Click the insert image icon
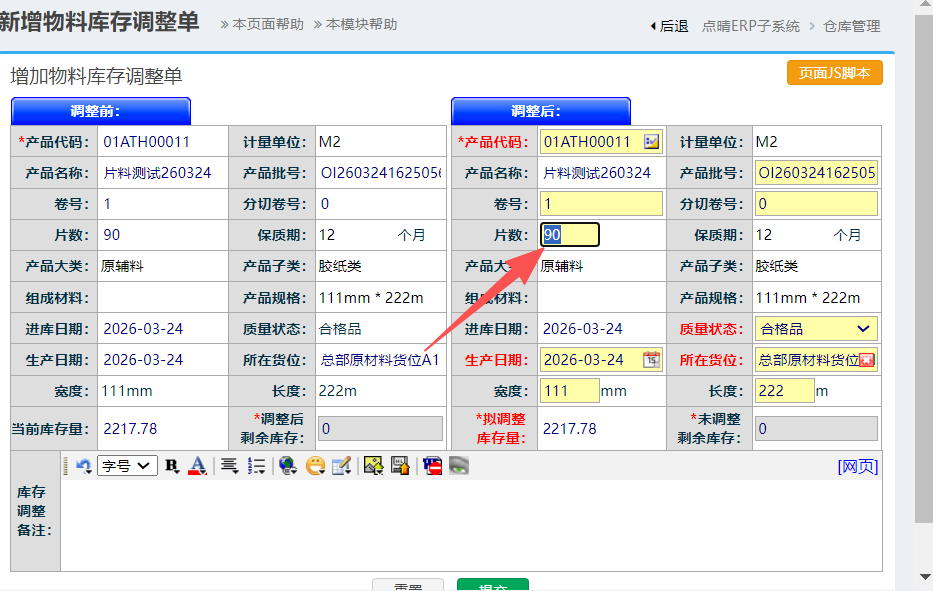This screenshot has height=591, width=933. (373, 465)
